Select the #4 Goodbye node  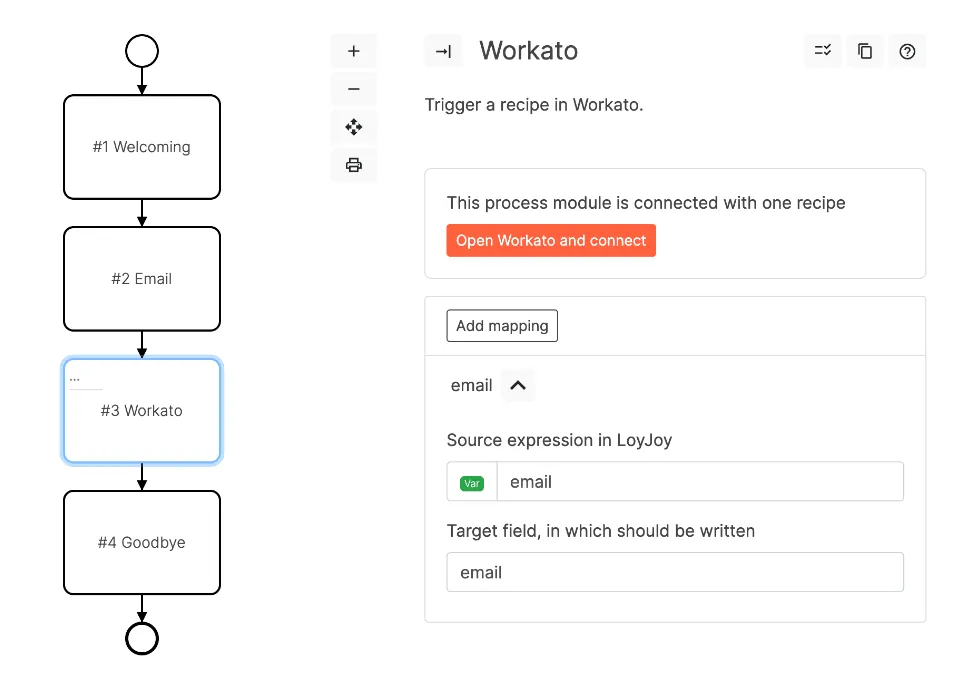[142, 542]
